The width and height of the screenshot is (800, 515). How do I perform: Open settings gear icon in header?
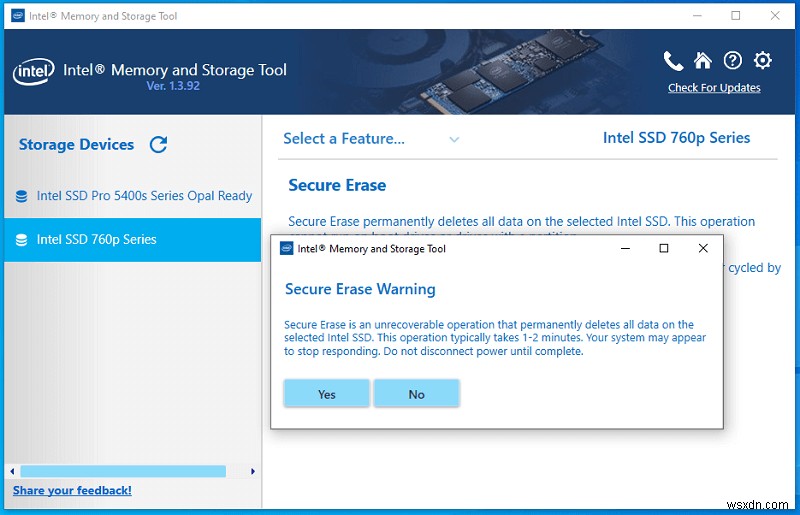[763, 61]
